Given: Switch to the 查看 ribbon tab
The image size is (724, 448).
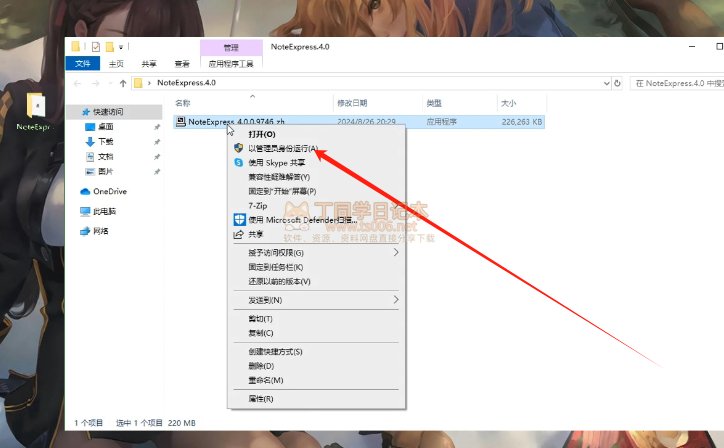Looking at the screenshot, I should pyautogui.click(x=182, y=64).
